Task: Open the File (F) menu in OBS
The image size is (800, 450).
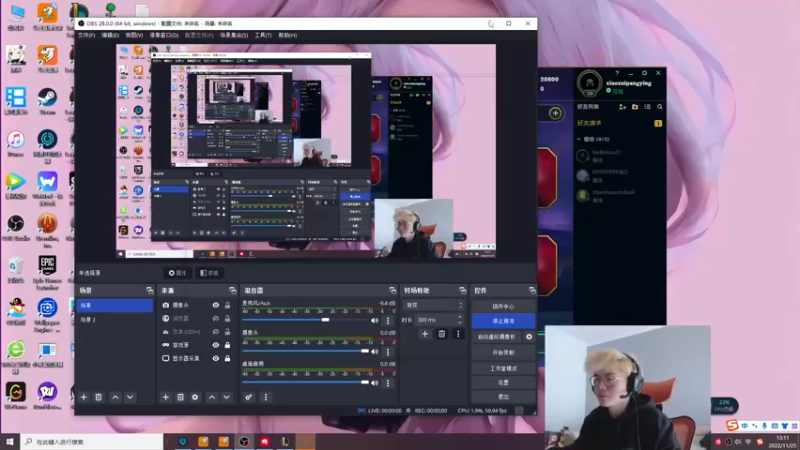Action: coord(86,35)
